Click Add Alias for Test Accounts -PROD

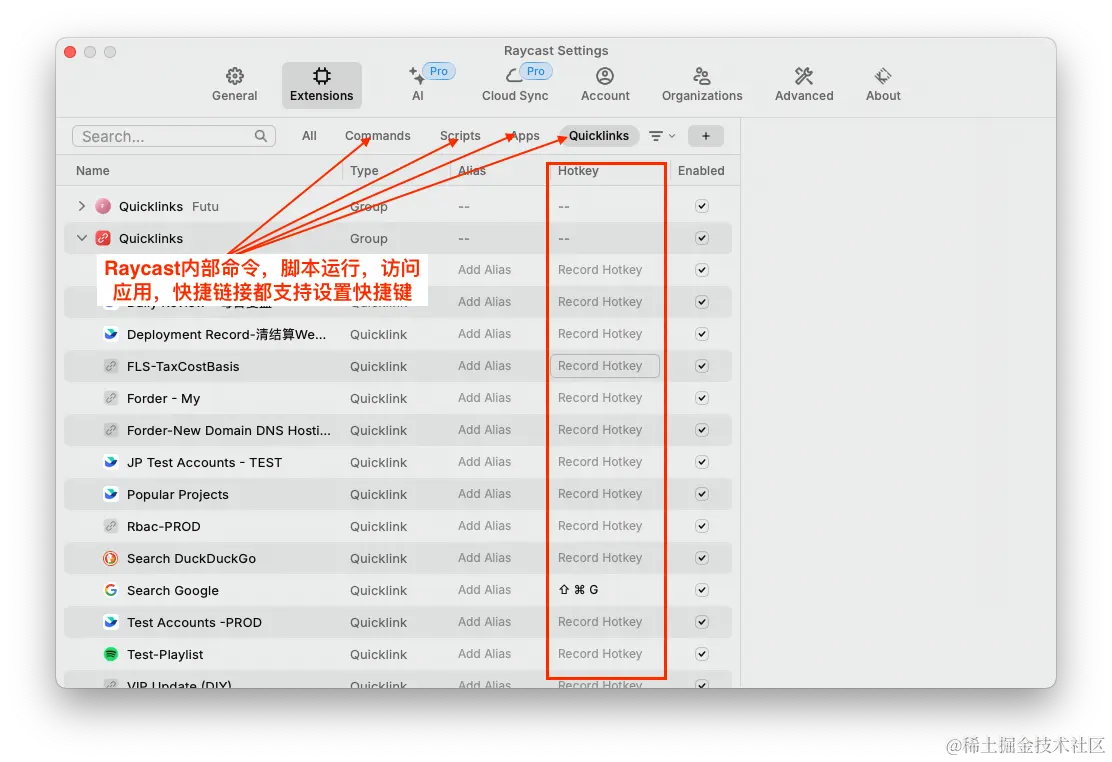pyautogui.click(x=484, y=622)
